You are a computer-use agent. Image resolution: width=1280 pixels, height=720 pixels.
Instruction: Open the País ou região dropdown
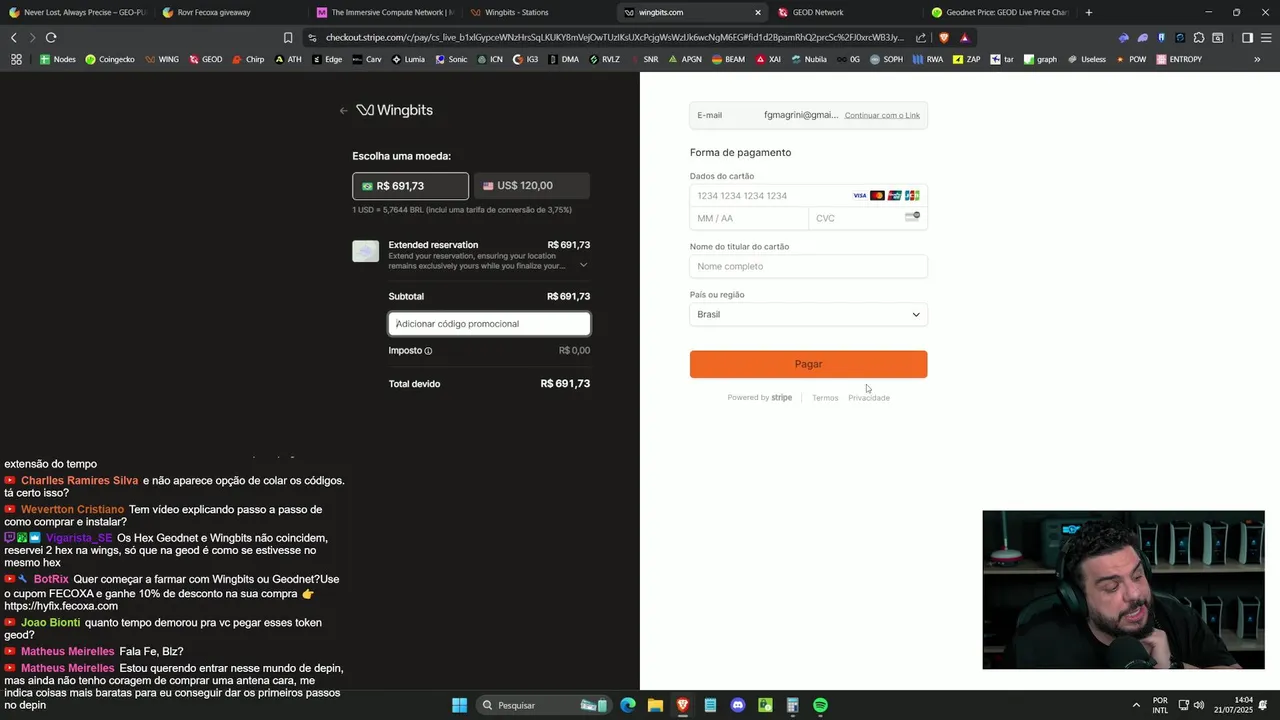click(x=808, y=315)
